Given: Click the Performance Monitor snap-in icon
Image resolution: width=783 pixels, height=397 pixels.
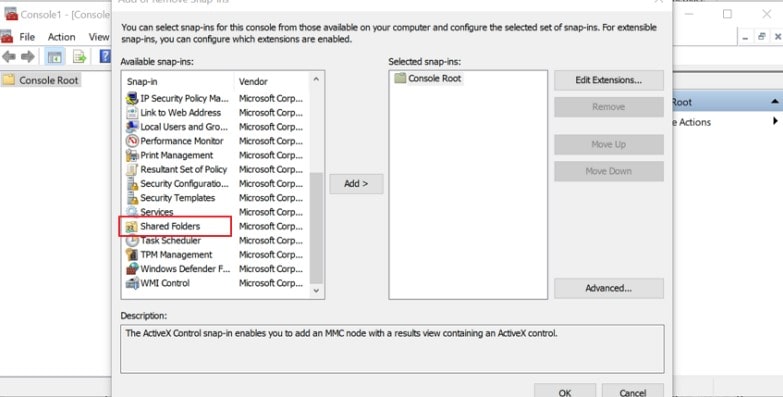Looking at the screenshot, I should point(132,141).
